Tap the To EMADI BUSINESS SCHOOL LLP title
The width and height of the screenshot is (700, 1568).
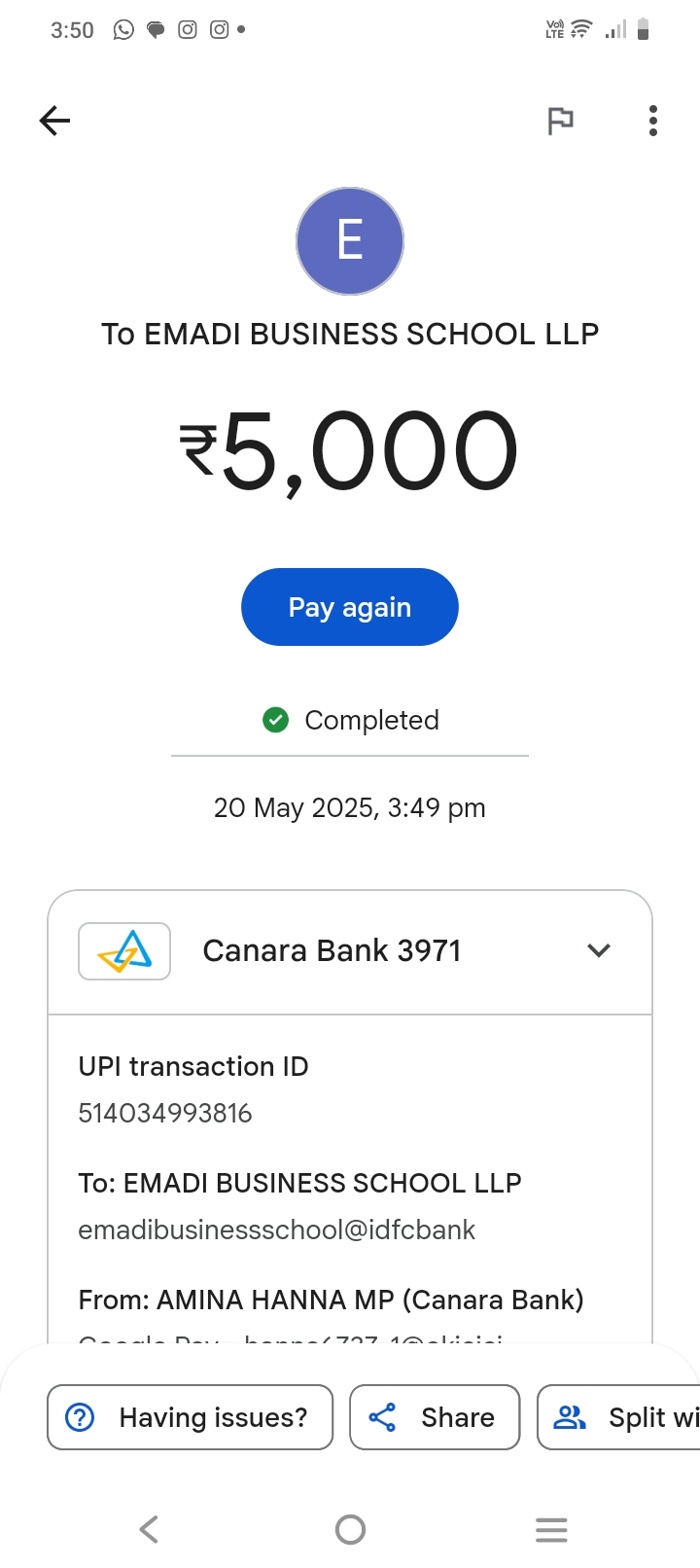pos(350,334)
